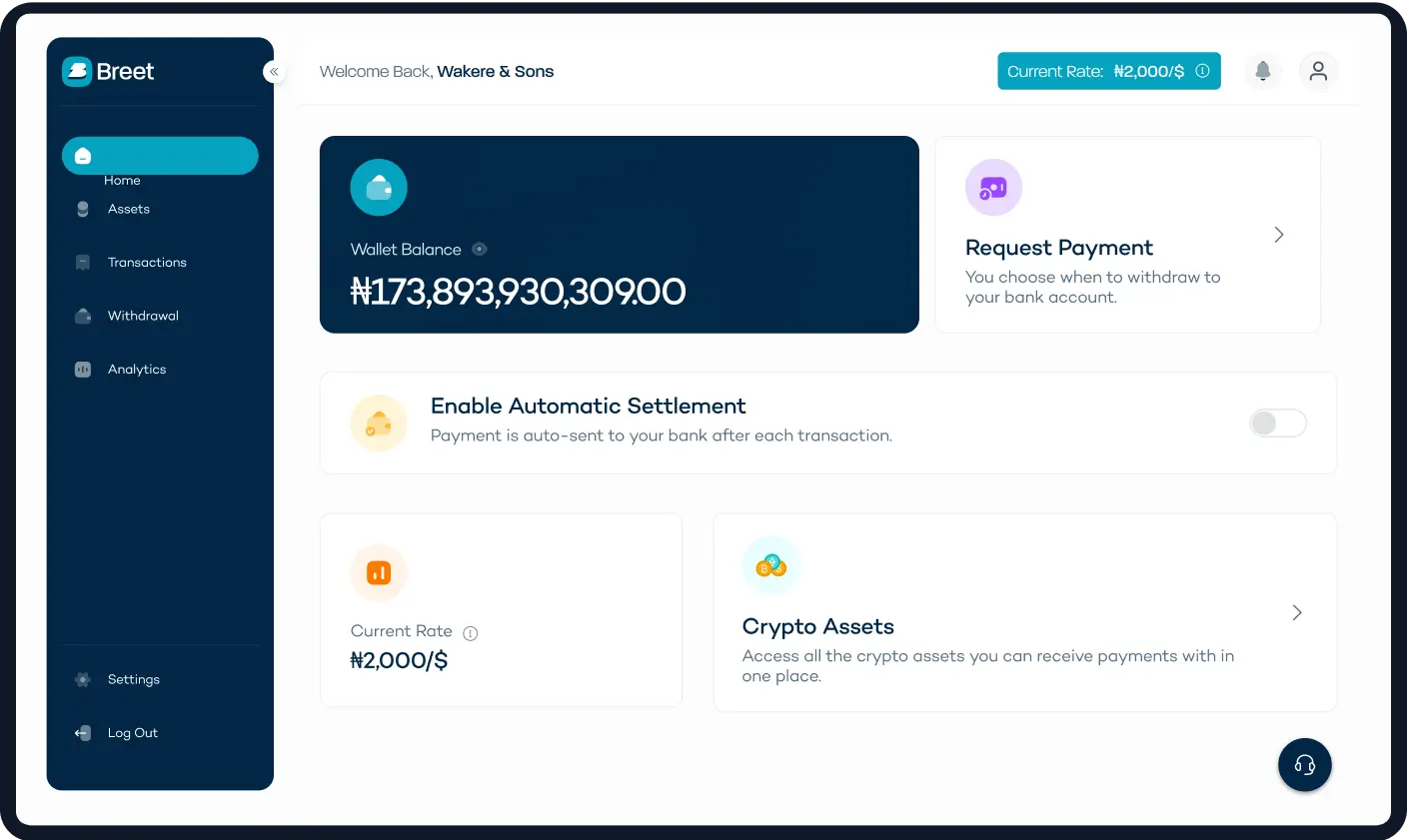This screenshot has width=1407, height=840.
Task: Click the info icon beside Current Rate label
Action: (471, 633)
